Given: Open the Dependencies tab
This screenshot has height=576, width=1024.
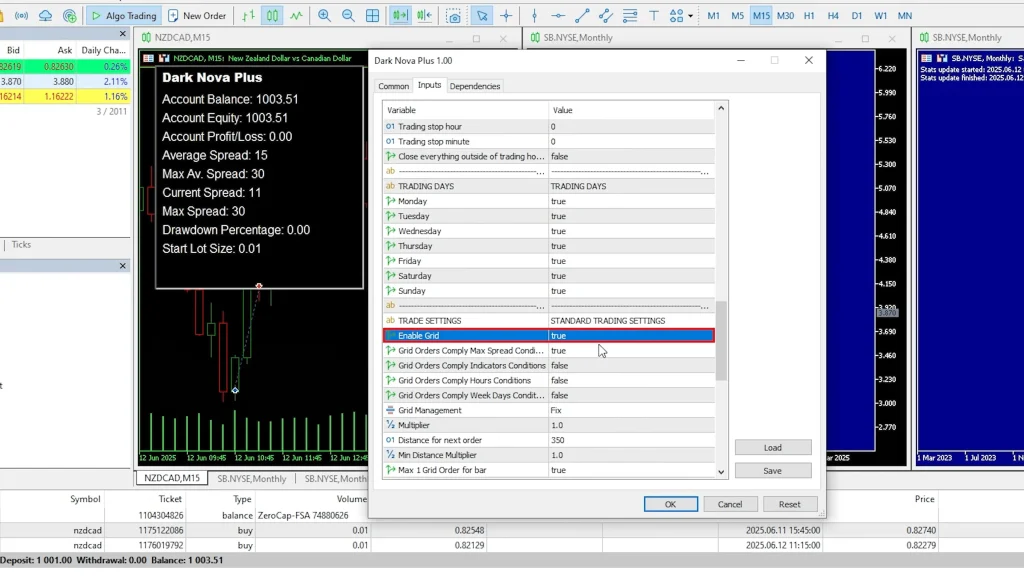Looking at the screenshot, I should coord(475,86).
